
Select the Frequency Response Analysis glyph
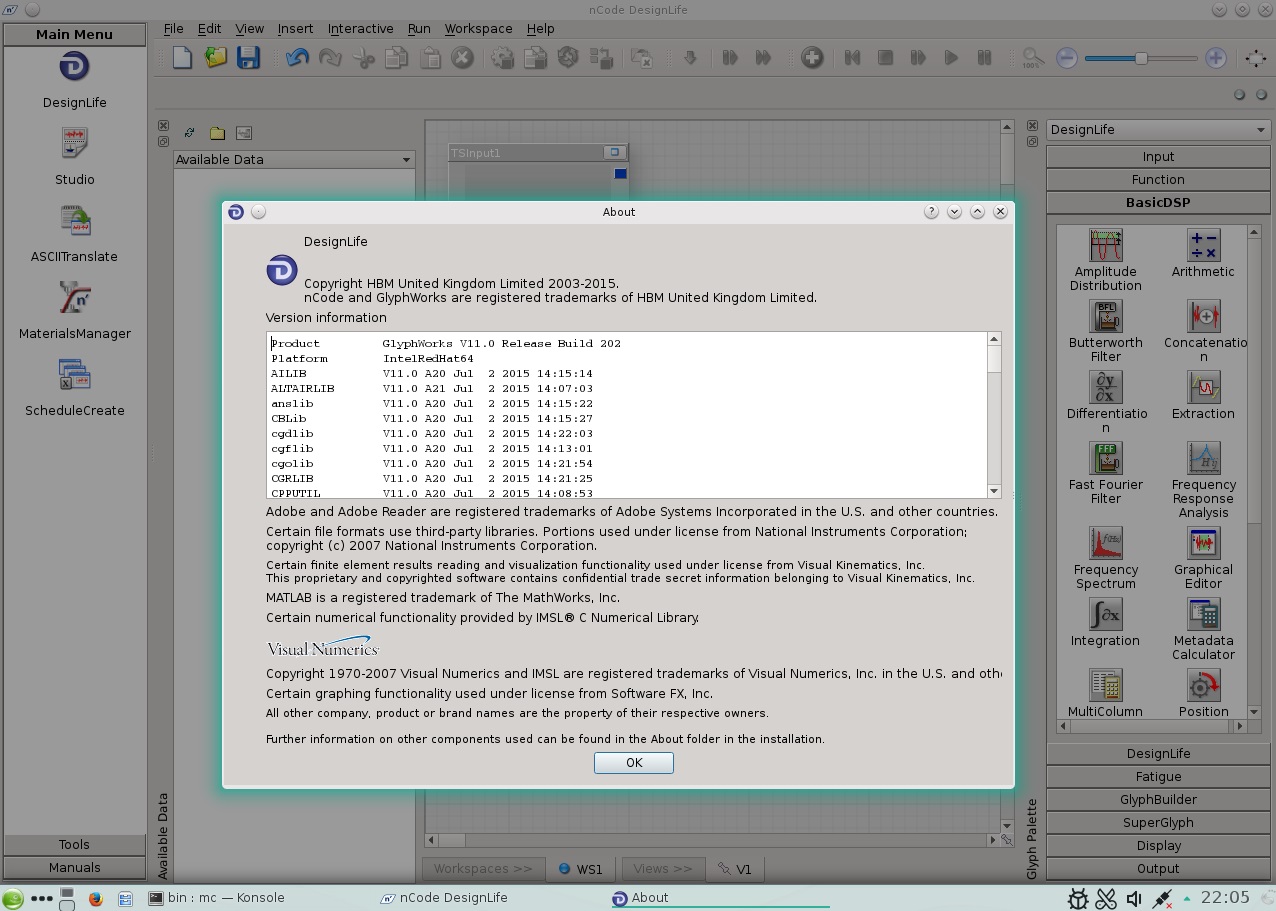pos(1203,480)
